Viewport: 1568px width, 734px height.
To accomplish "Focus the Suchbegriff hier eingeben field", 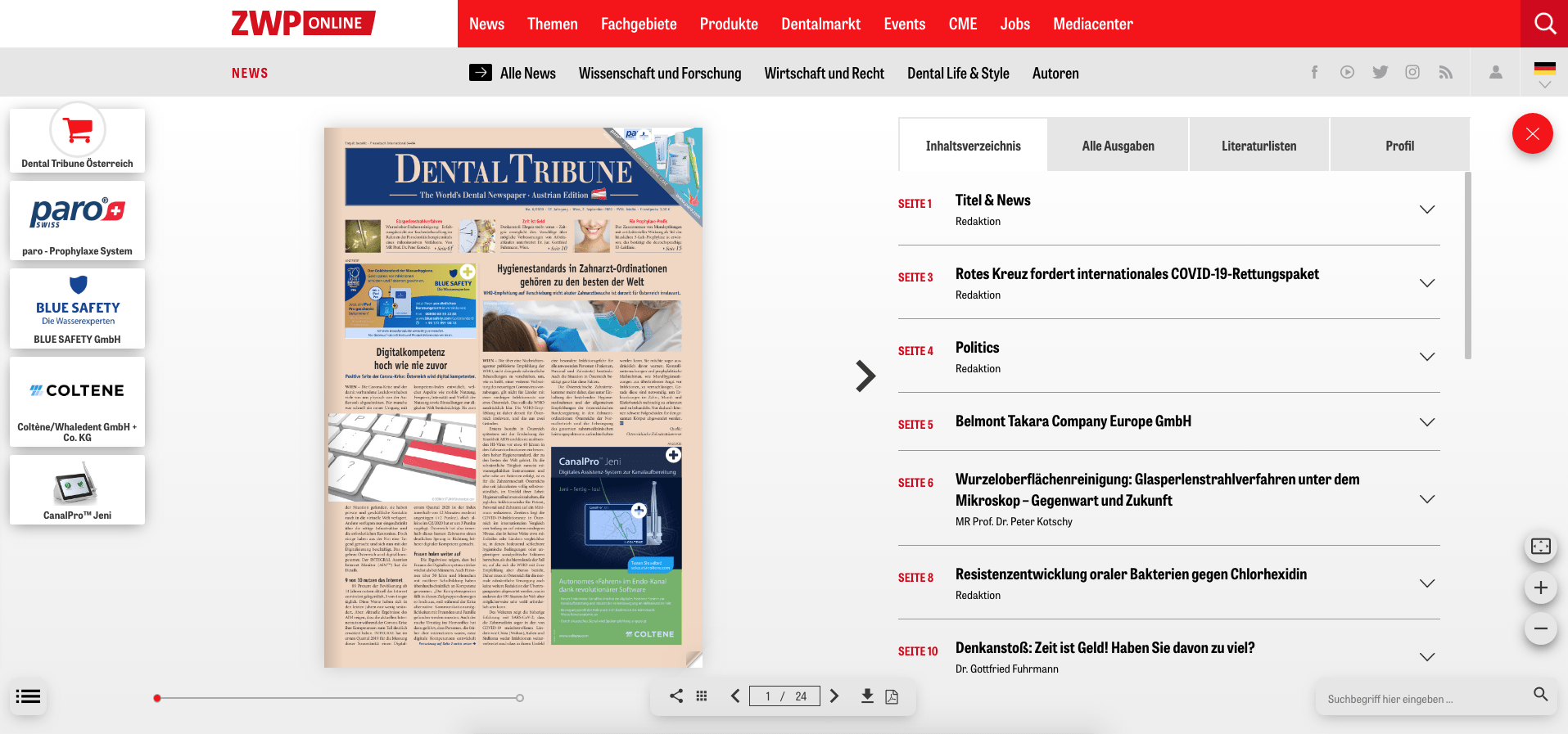I will (1425, 699).
